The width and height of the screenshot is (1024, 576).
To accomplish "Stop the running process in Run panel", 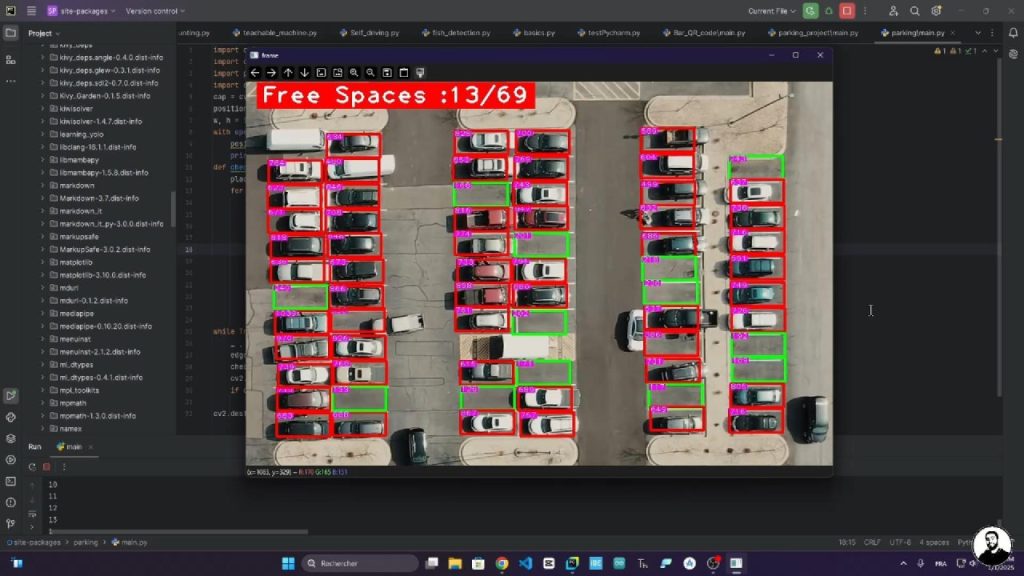I will (x=46, y=467).
